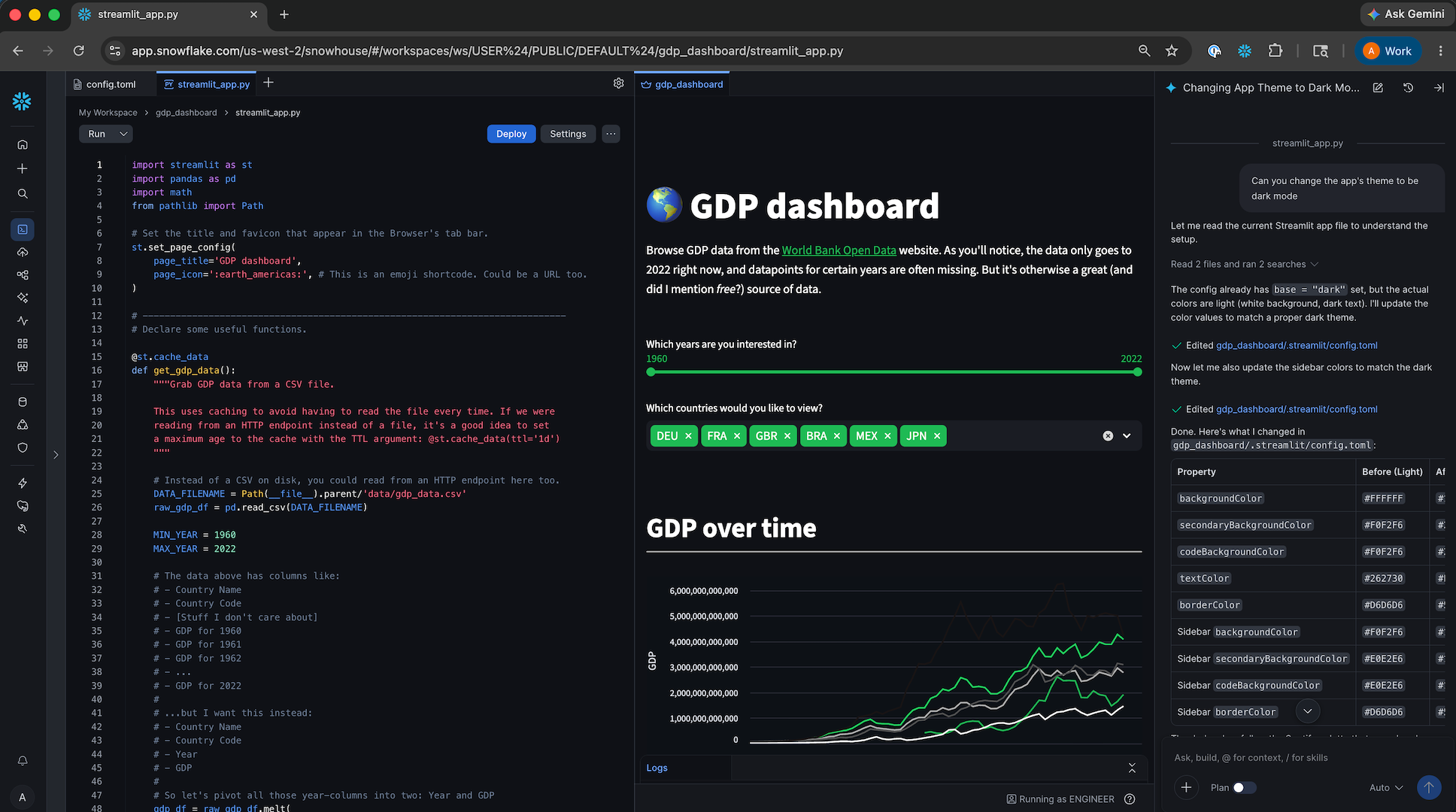Open the Logs tab

click(x=657, y=768)
